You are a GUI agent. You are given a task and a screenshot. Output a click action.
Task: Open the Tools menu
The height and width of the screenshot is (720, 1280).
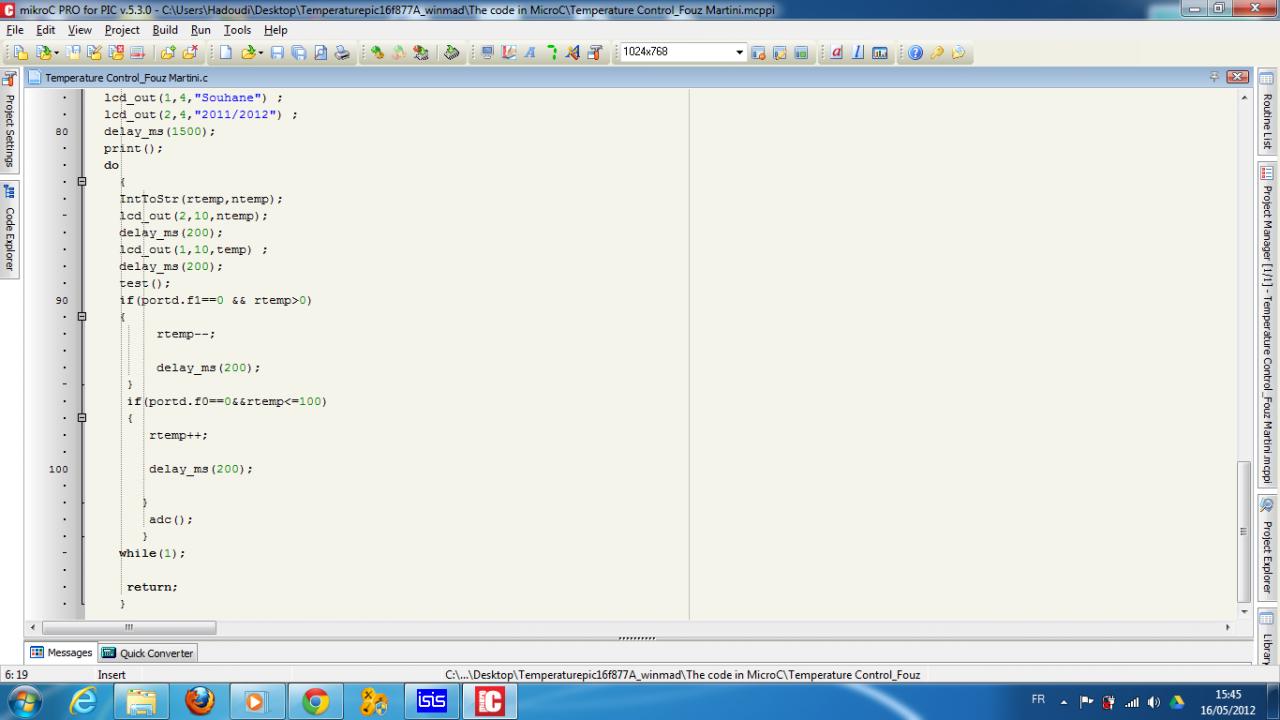[x=237, y=30]
